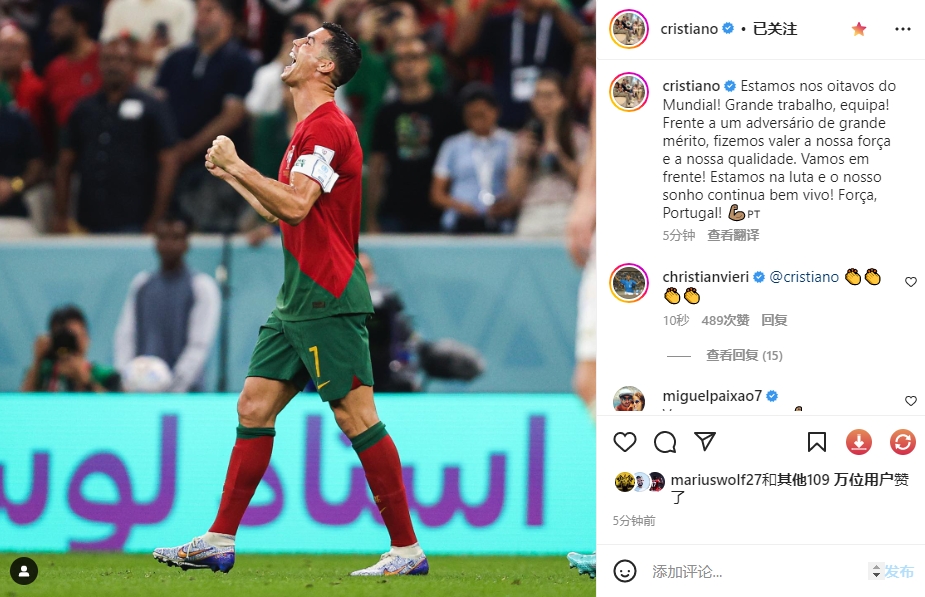
Task: Click the red refresh/repost circular icon
Action: pos(903,442)
